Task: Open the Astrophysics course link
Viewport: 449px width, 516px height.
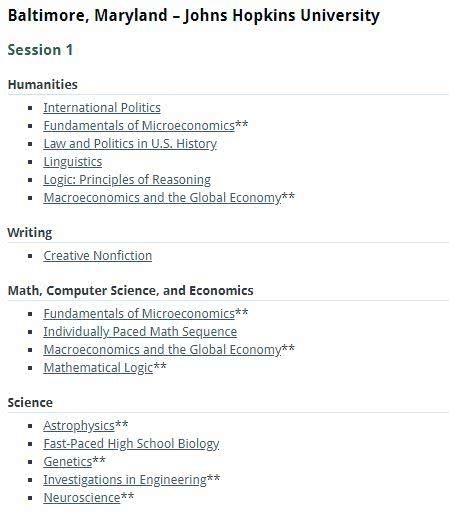Action: point(79,426)
